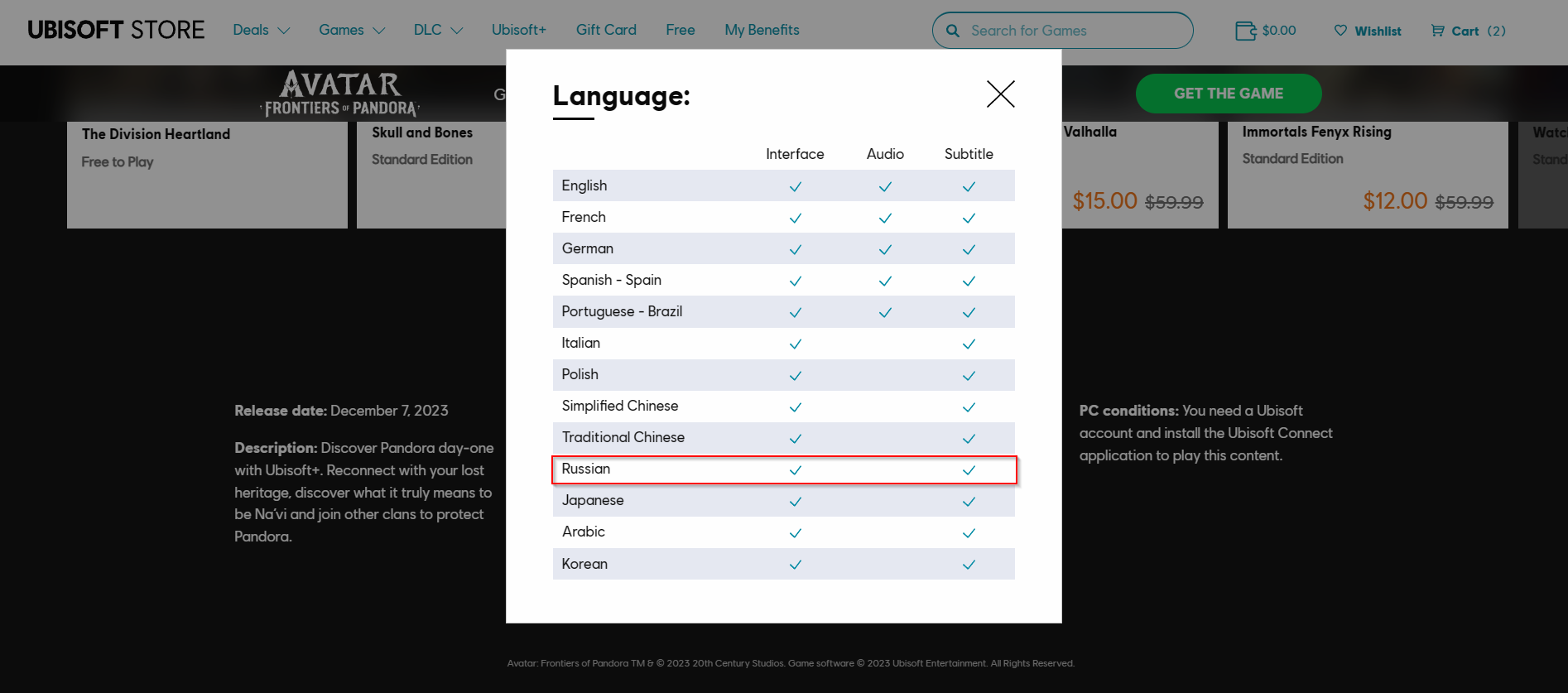This screenshot has height=693, width=1568.
Task: Click the German Interface checkmark
Action: [x=796, y=249]
